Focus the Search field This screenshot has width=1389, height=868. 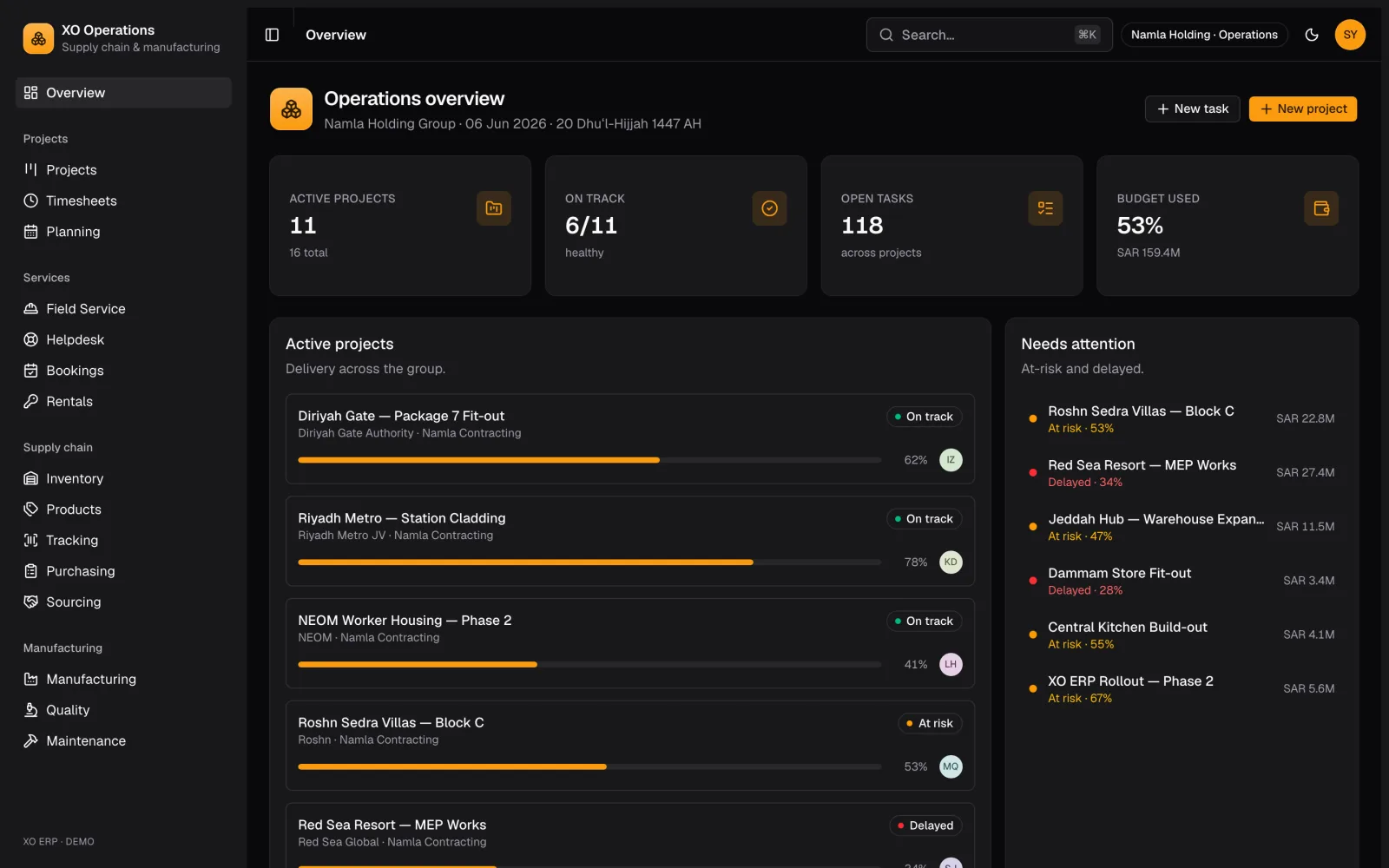click(x=989, y=35)
